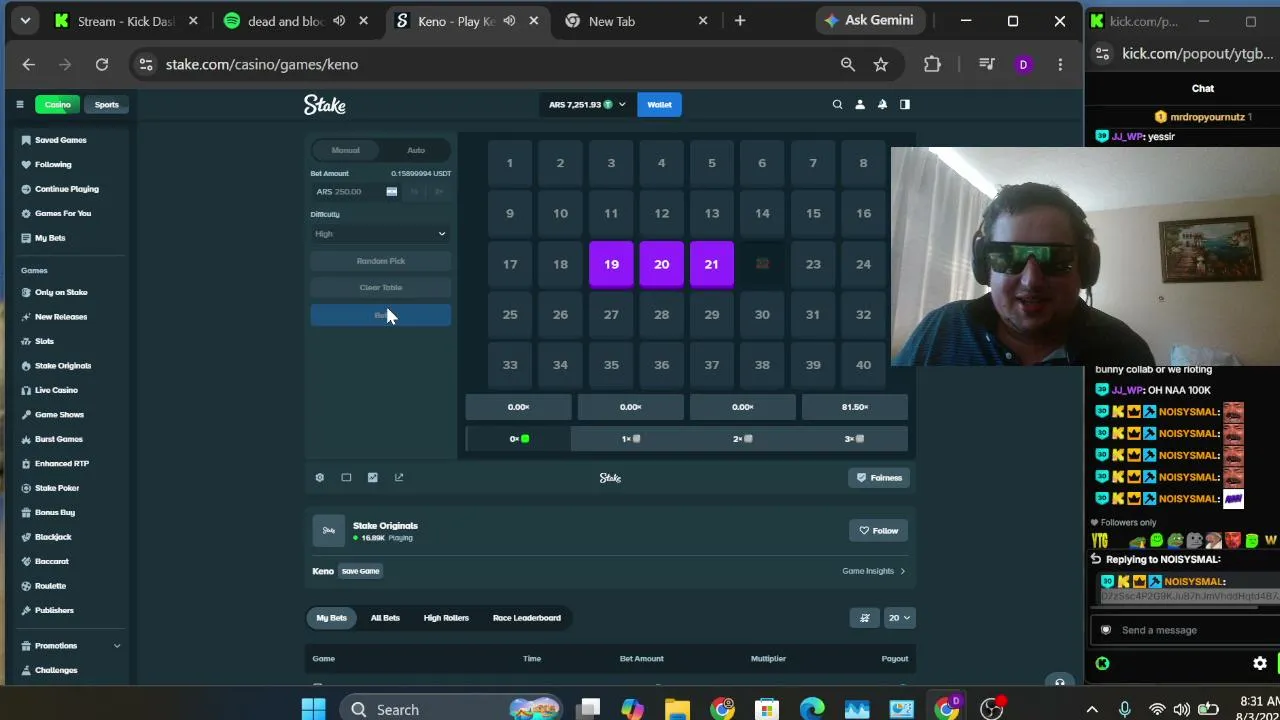Image resolution: width=1280 pixels, height=720 pixels.
Task: Switch to the New Tab browser tab
Action: [x=638, y=20]
